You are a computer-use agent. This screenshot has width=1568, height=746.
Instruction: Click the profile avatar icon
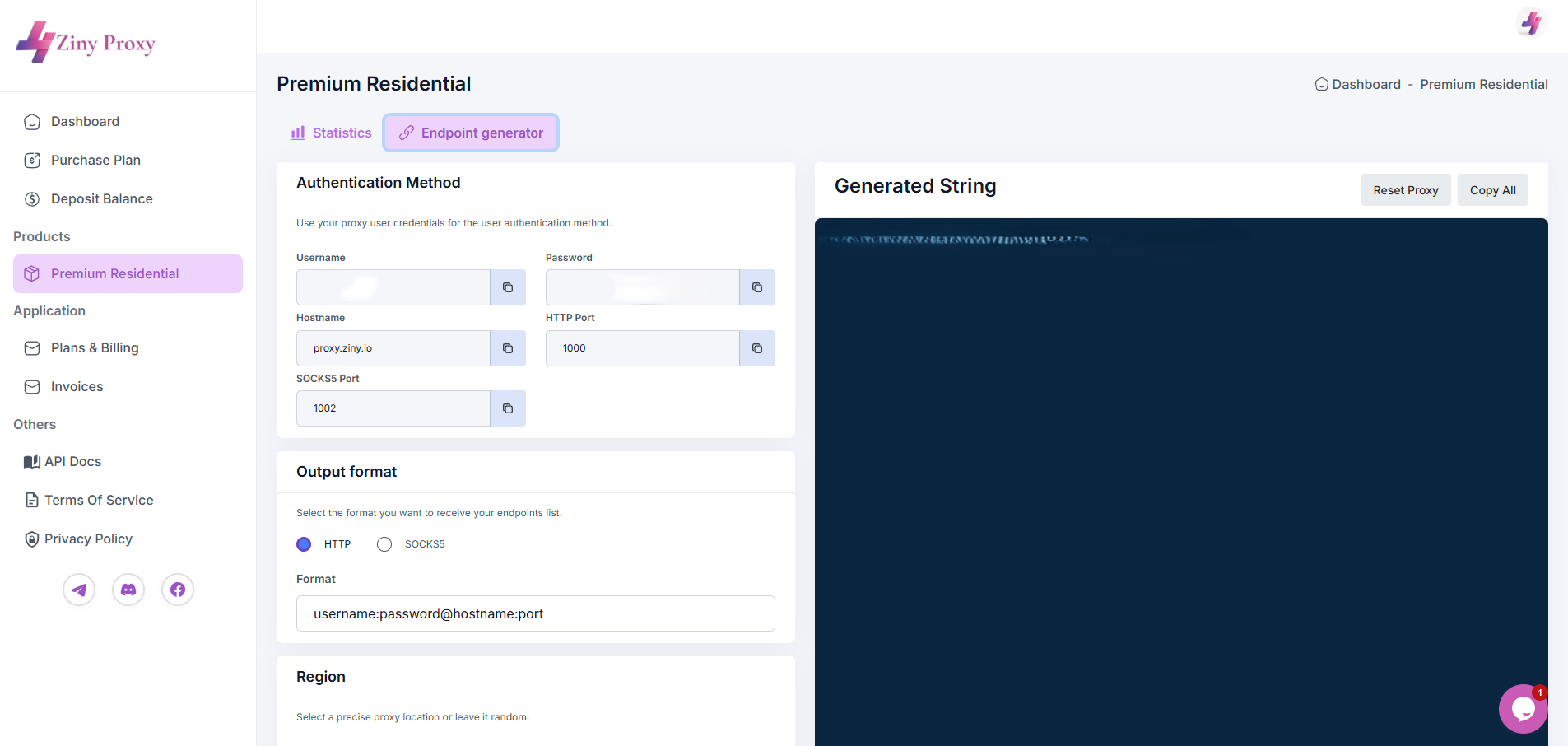[x=1531, y=23]
